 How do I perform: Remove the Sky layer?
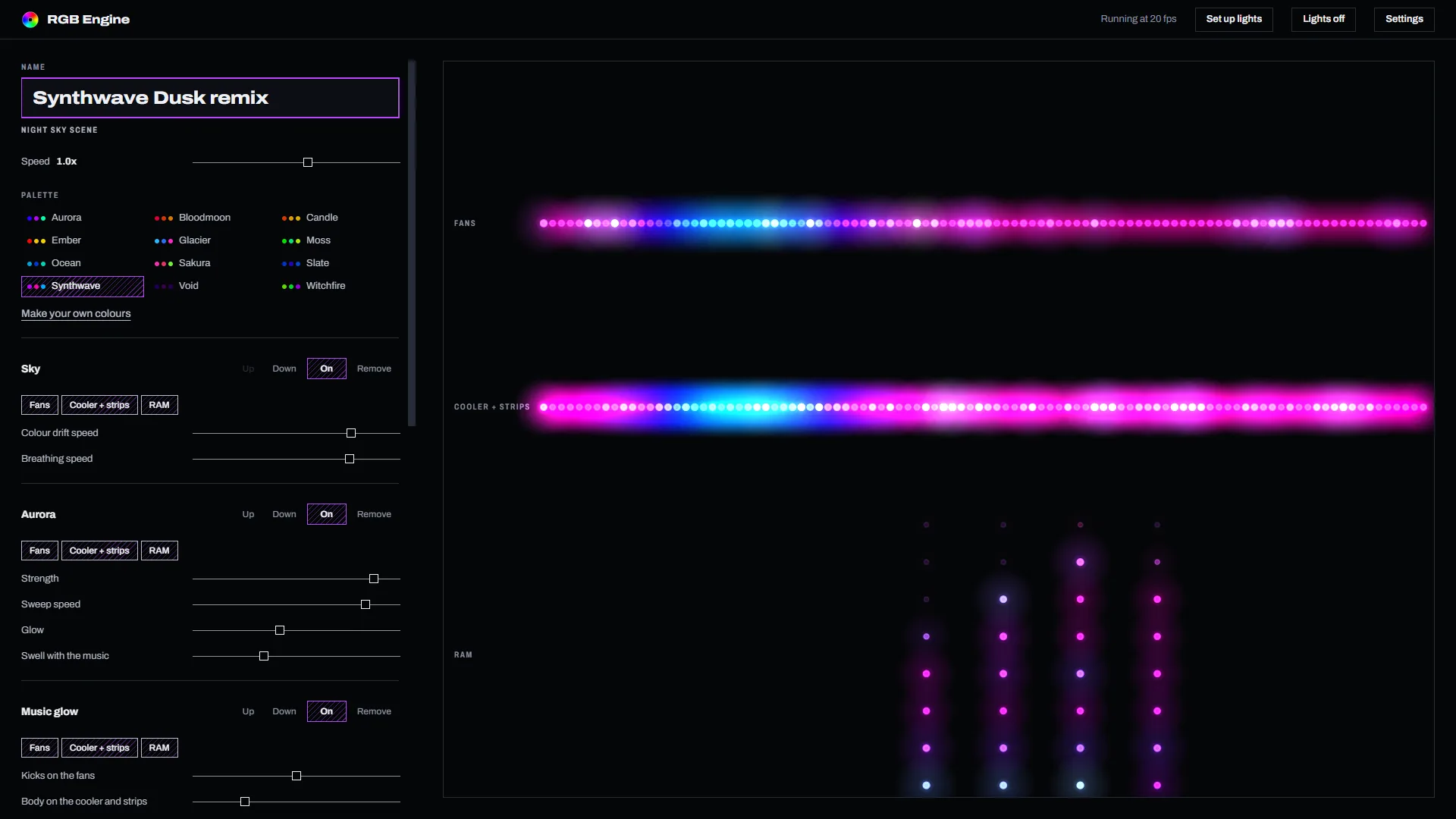(x=374, y=369)
